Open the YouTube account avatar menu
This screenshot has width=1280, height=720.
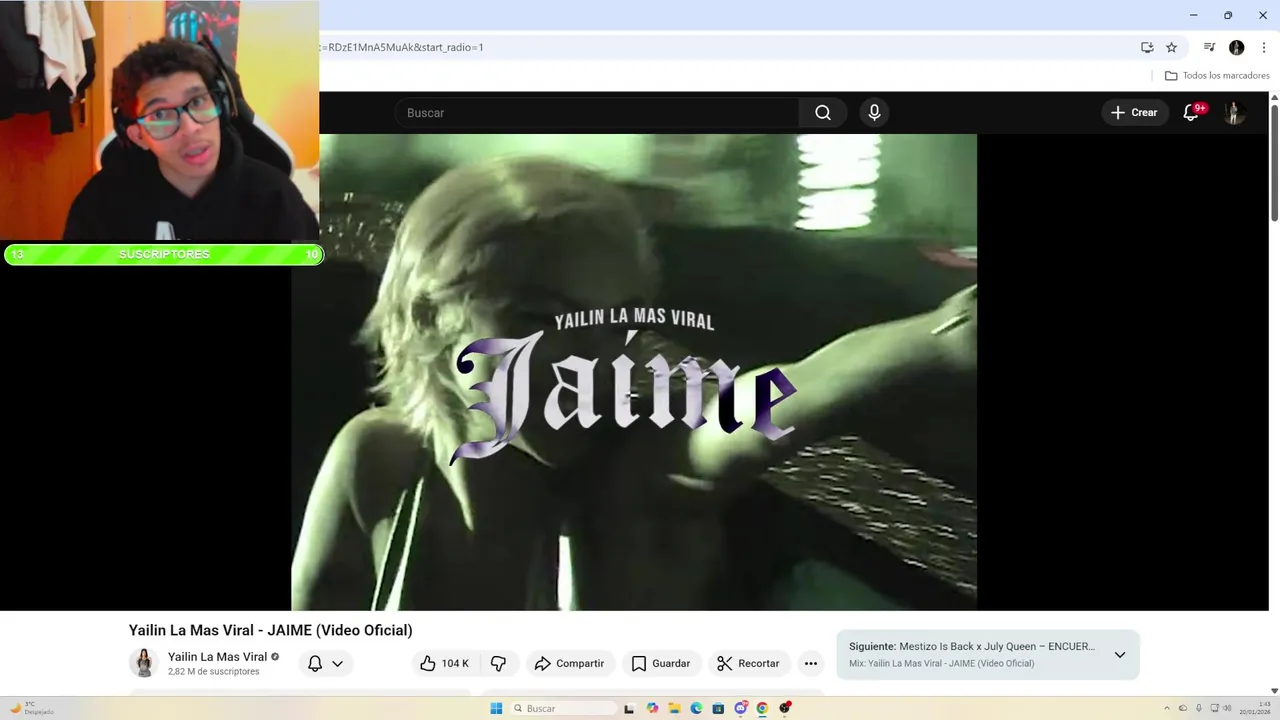(x=1234, y=113)
